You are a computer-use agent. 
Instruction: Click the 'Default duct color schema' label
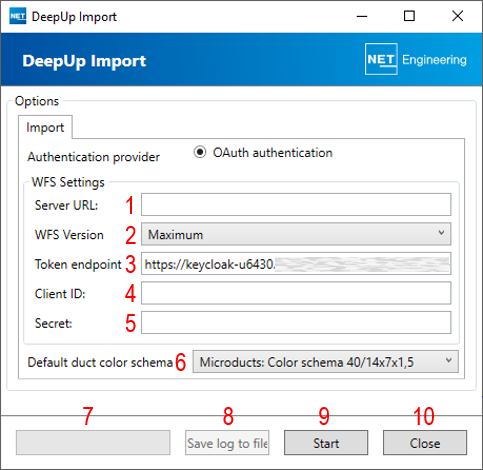[100, 362]
